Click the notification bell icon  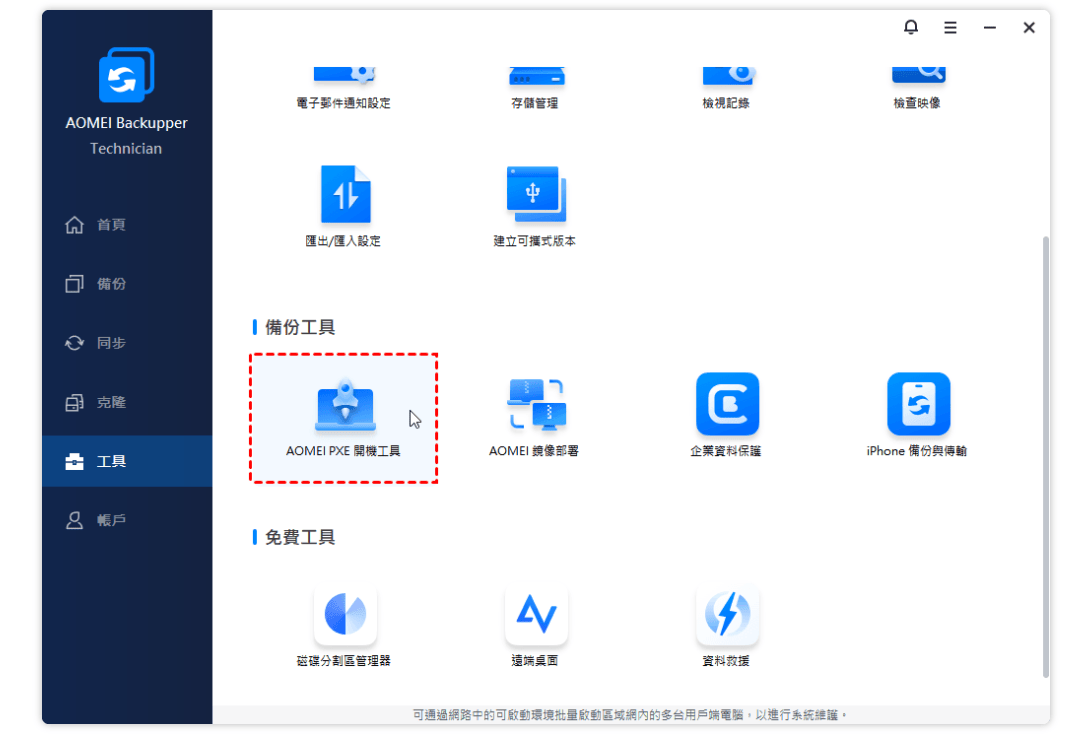click(910, 27)
